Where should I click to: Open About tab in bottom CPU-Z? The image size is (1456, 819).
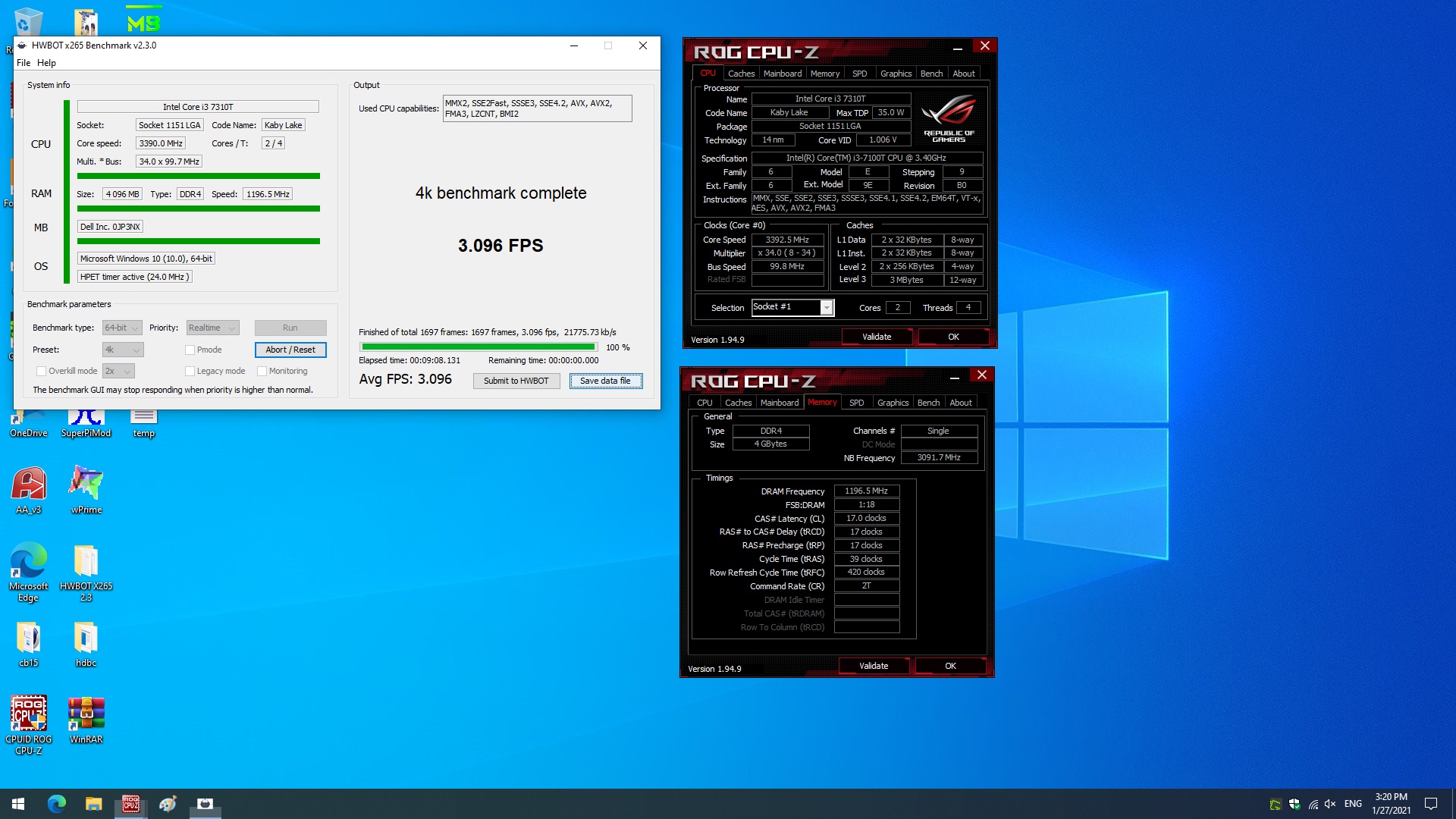point(961,403)
